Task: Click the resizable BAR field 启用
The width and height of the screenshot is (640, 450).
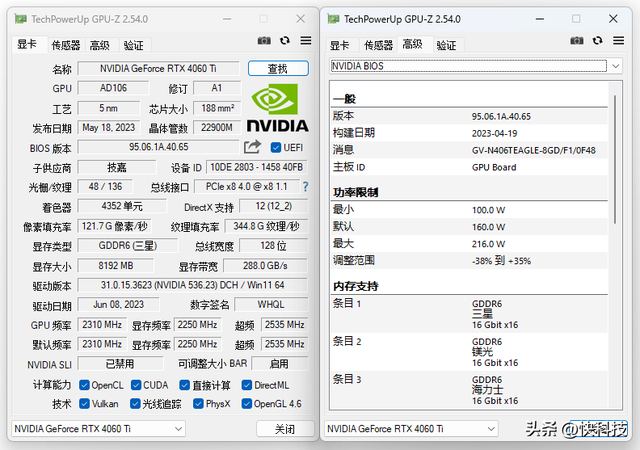Action: (280, 363)
